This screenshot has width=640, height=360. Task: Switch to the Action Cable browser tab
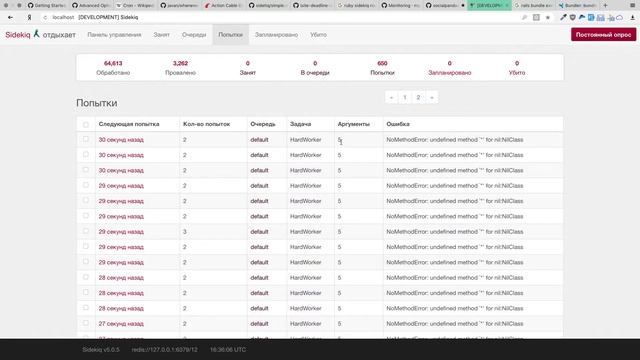[x=223, y=5]
